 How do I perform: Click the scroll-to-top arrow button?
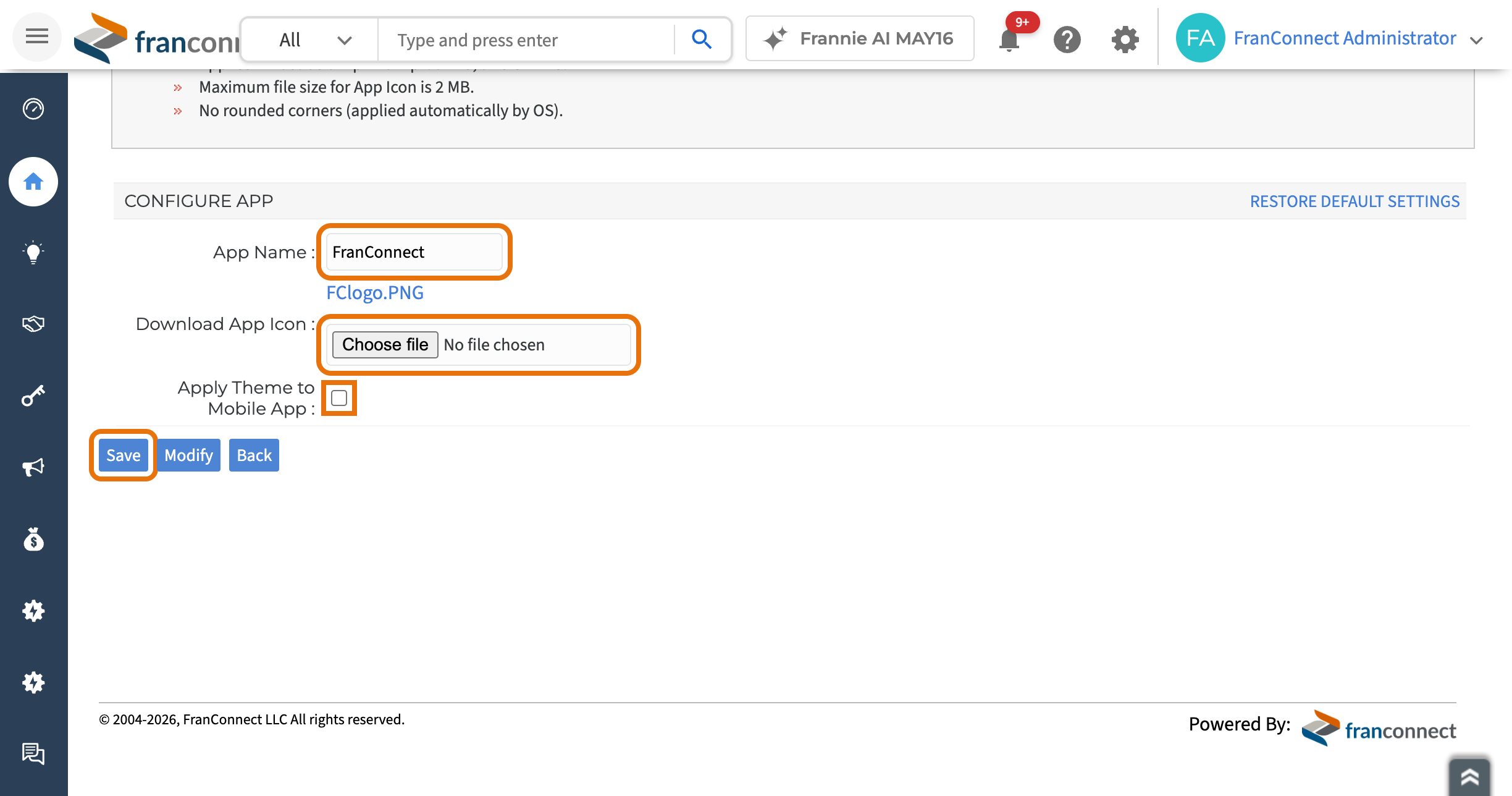[1469, 776]
